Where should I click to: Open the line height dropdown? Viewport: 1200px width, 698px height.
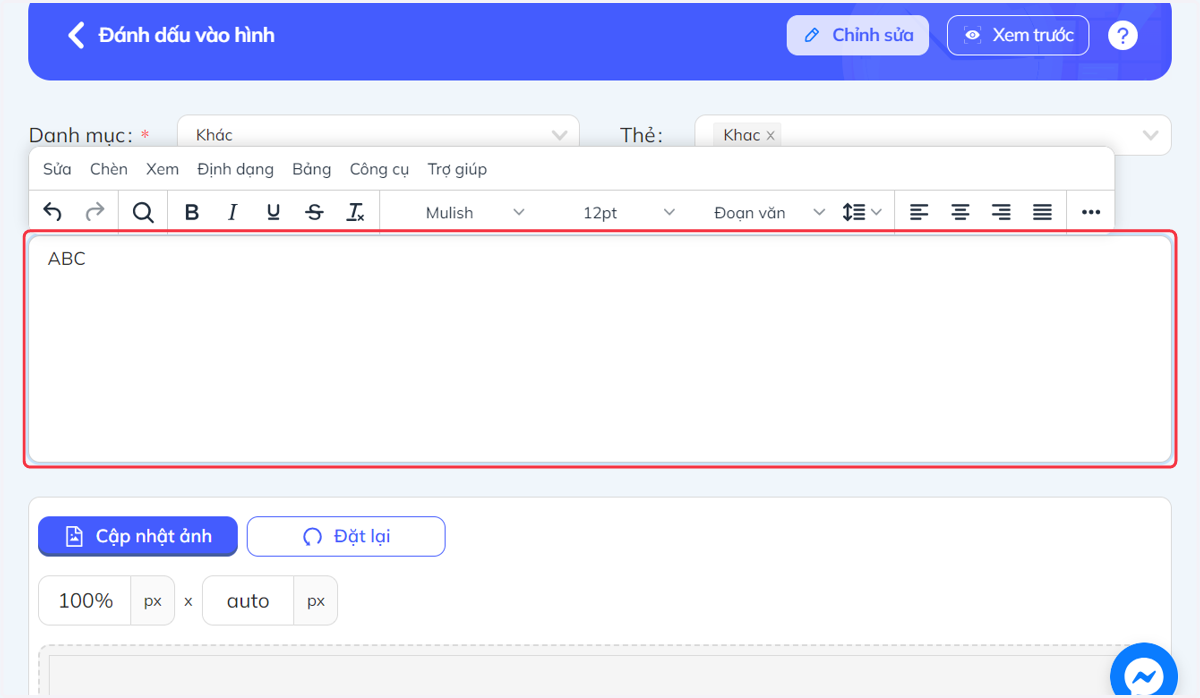tap(862, 212)
